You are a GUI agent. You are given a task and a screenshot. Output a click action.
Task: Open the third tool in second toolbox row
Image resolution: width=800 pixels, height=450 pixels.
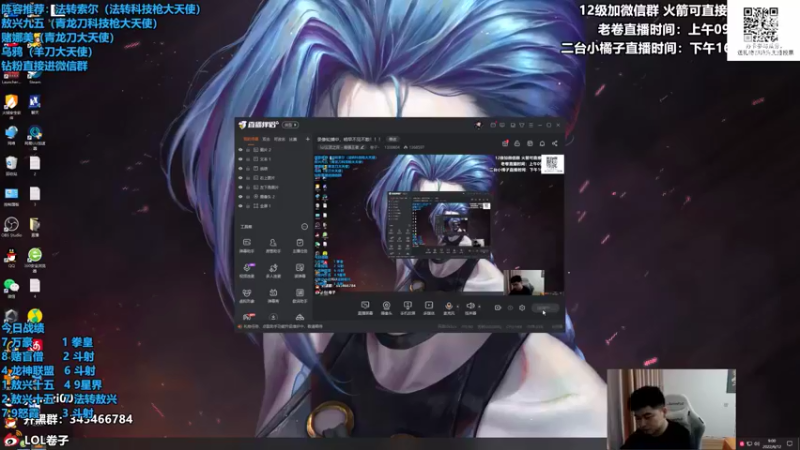coord(299,270)
